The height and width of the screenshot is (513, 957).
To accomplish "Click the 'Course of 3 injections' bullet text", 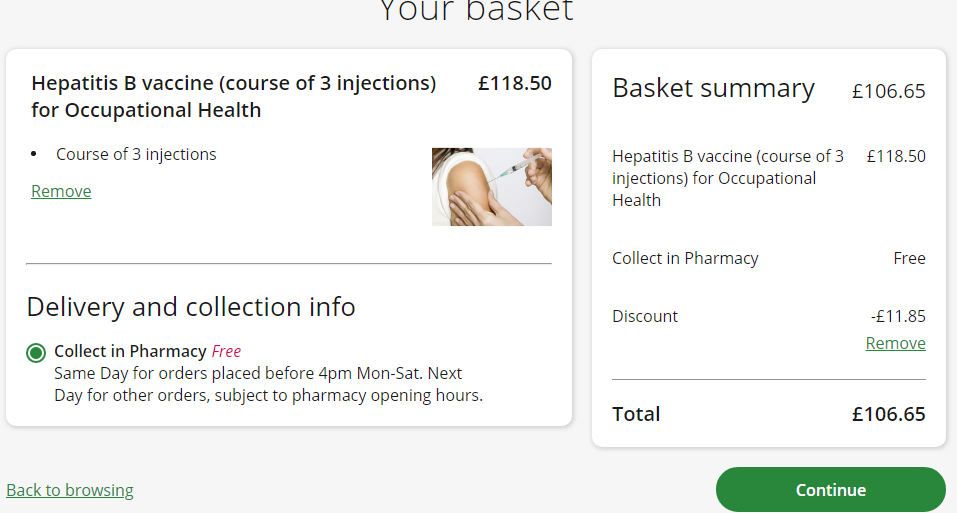I will (x=136, y=154).
